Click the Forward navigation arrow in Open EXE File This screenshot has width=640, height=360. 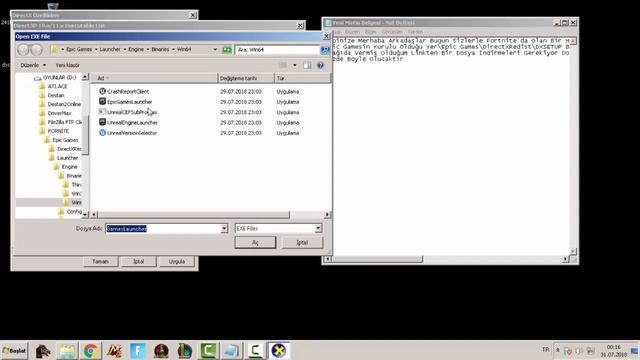(x=37, y=50)
